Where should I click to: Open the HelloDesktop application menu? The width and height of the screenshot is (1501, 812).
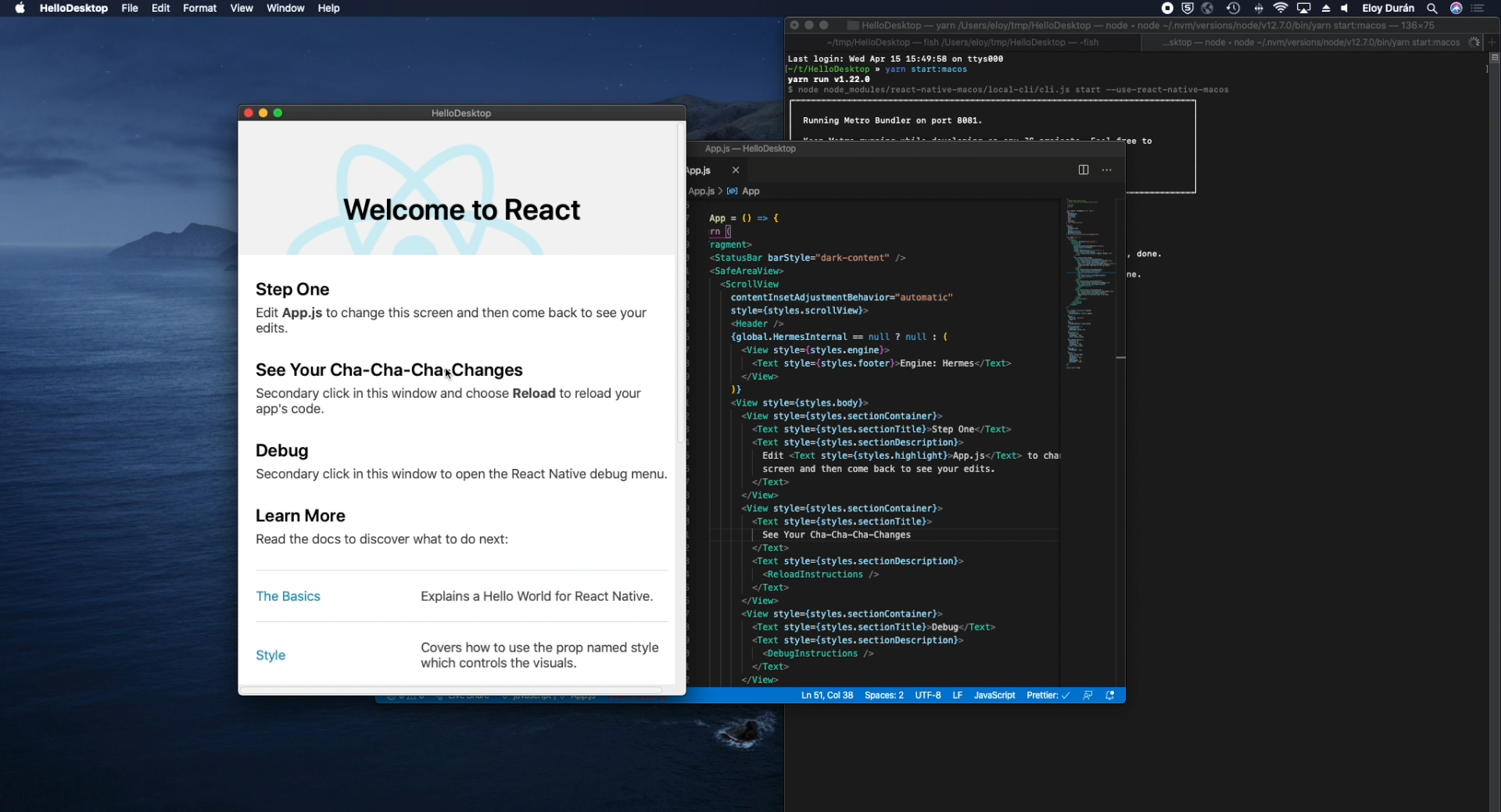click(73, 9)
